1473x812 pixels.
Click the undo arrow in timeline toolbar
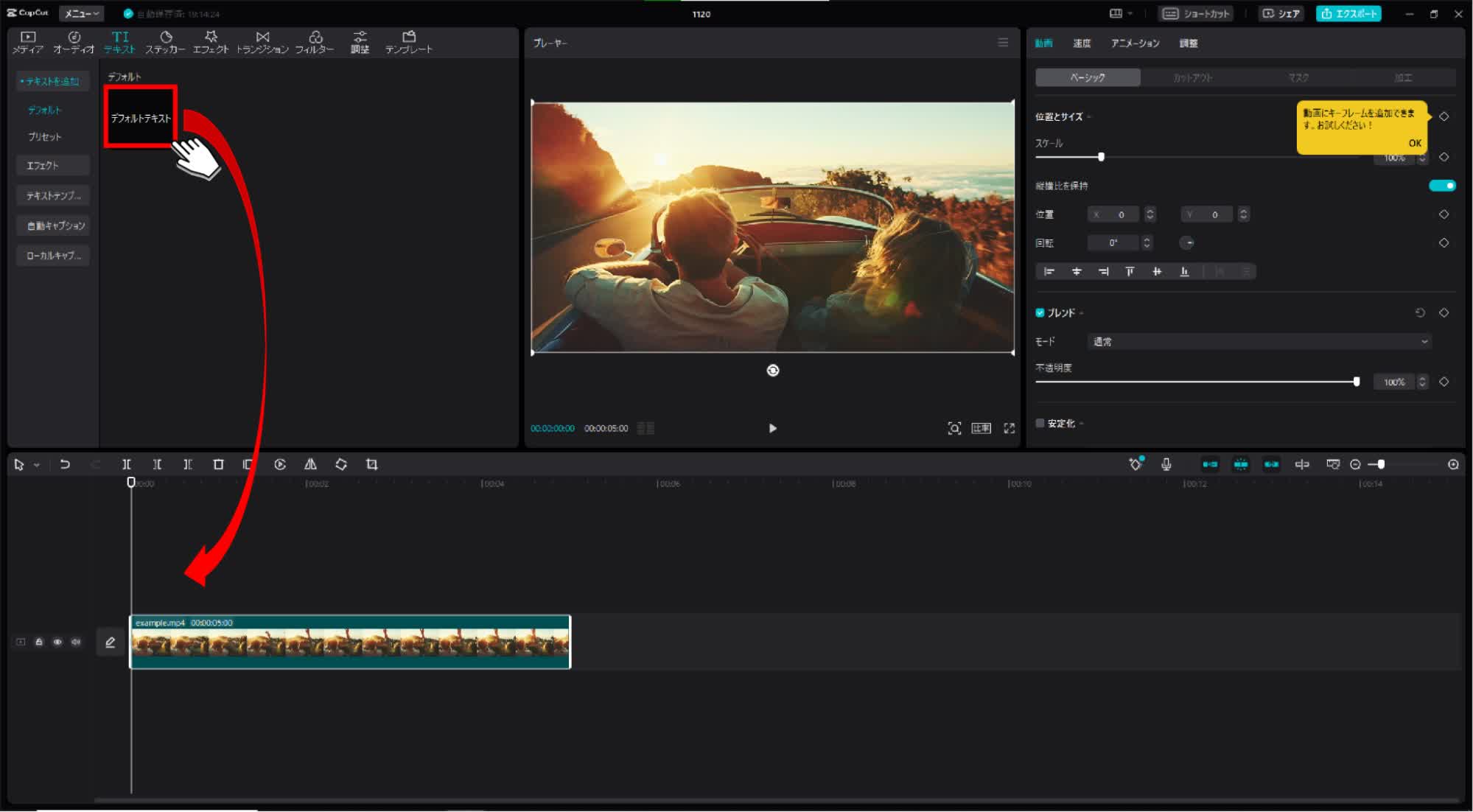pyautogui.click(x=65, y=464)
